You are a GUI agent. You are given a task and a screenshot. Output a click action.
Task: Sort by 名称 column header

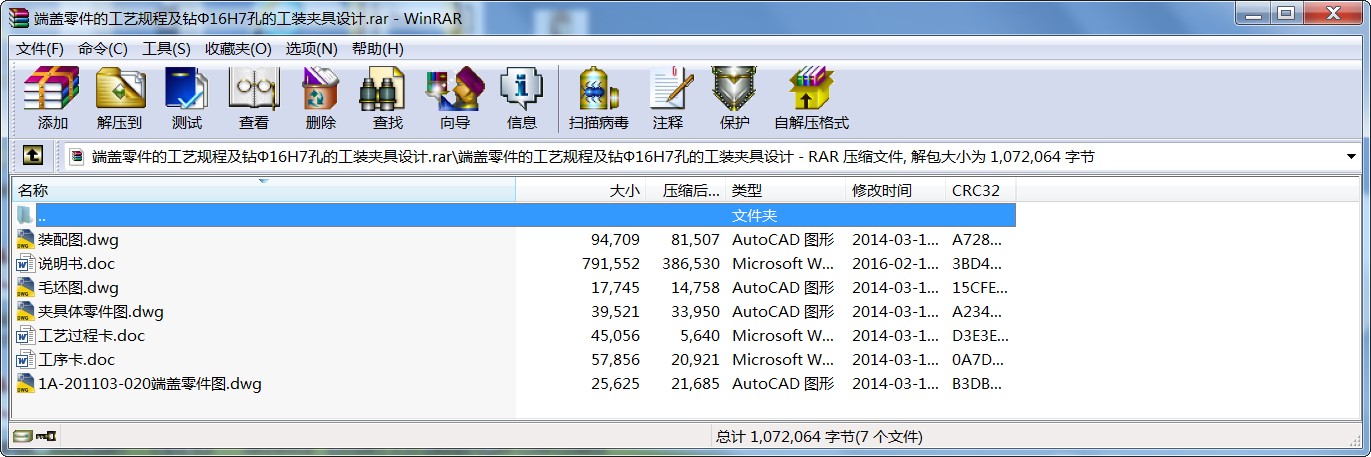coord(264,190)
